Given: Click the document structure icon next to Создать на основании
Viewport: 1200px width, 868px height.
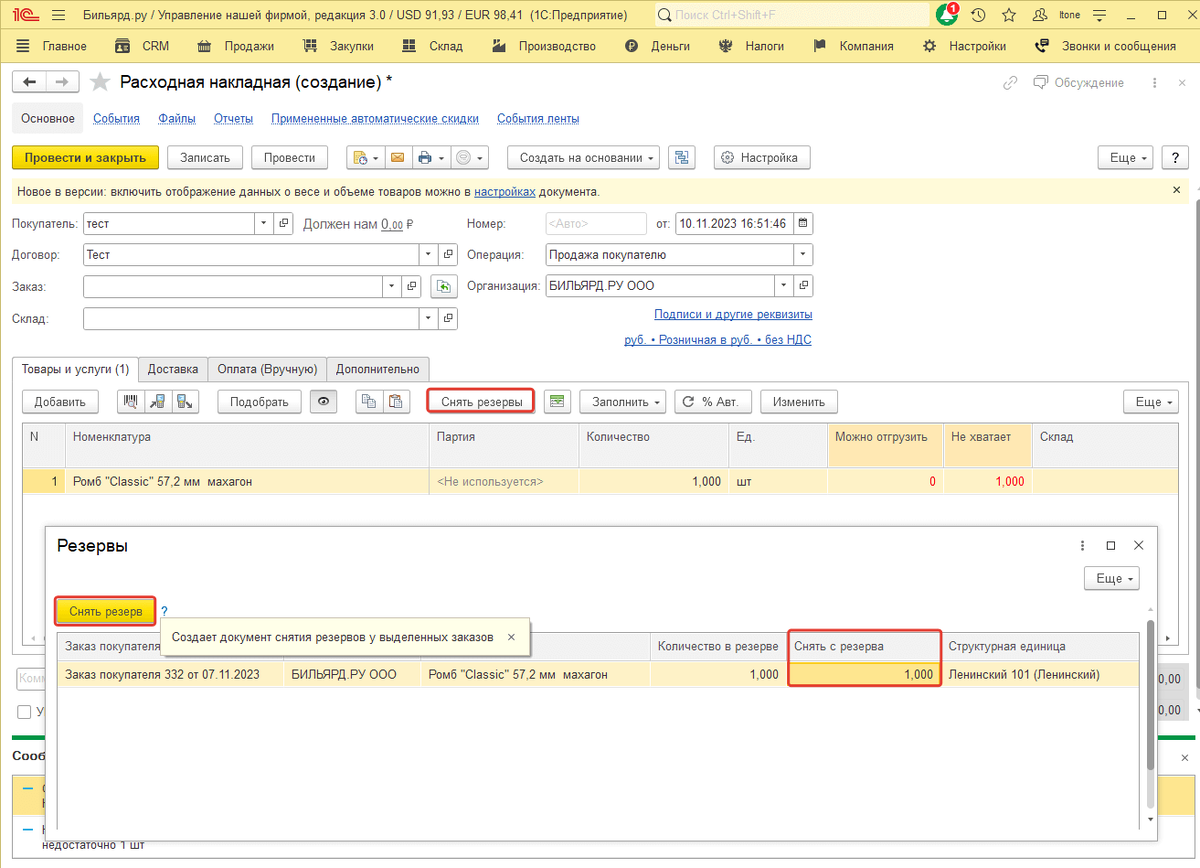Looking at the screenshot, I should click(681, 158).
